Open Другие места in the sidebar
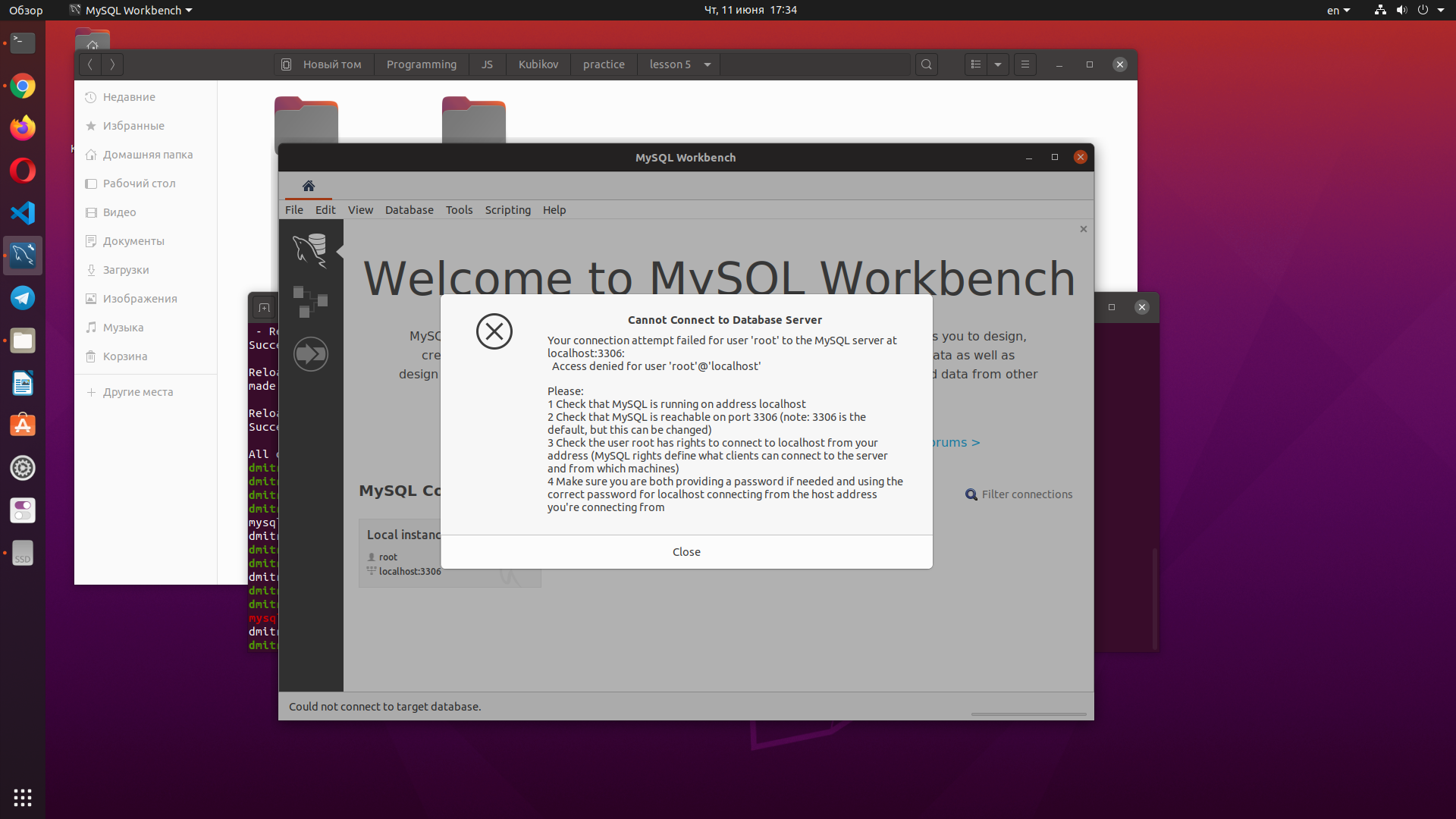Image resolution: width=1456 pixels, height=819 pixels. pos(146,392)
